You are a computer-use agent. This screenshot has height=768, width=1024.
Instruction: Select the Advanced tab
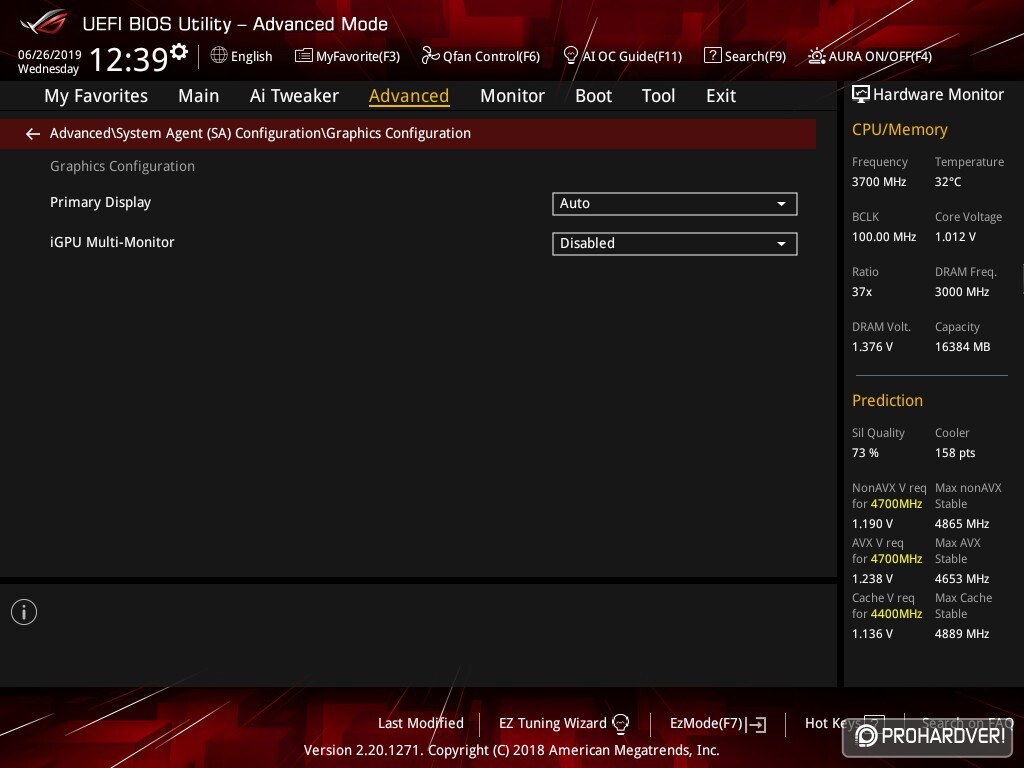pyautogui.click(x=409, y=96)
